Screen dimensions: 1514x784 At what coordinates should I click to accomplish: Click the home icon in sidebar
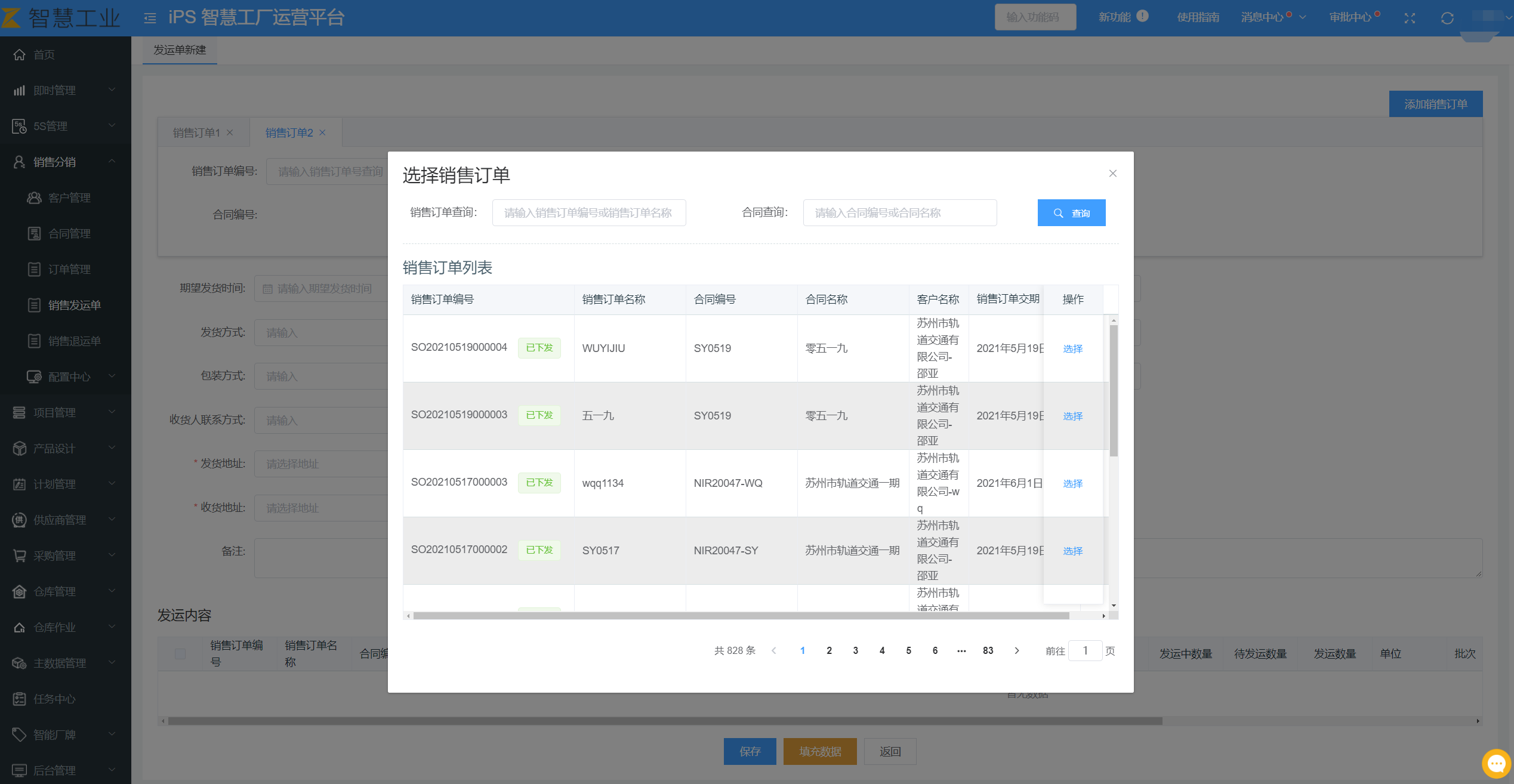(x=20, y=55)
